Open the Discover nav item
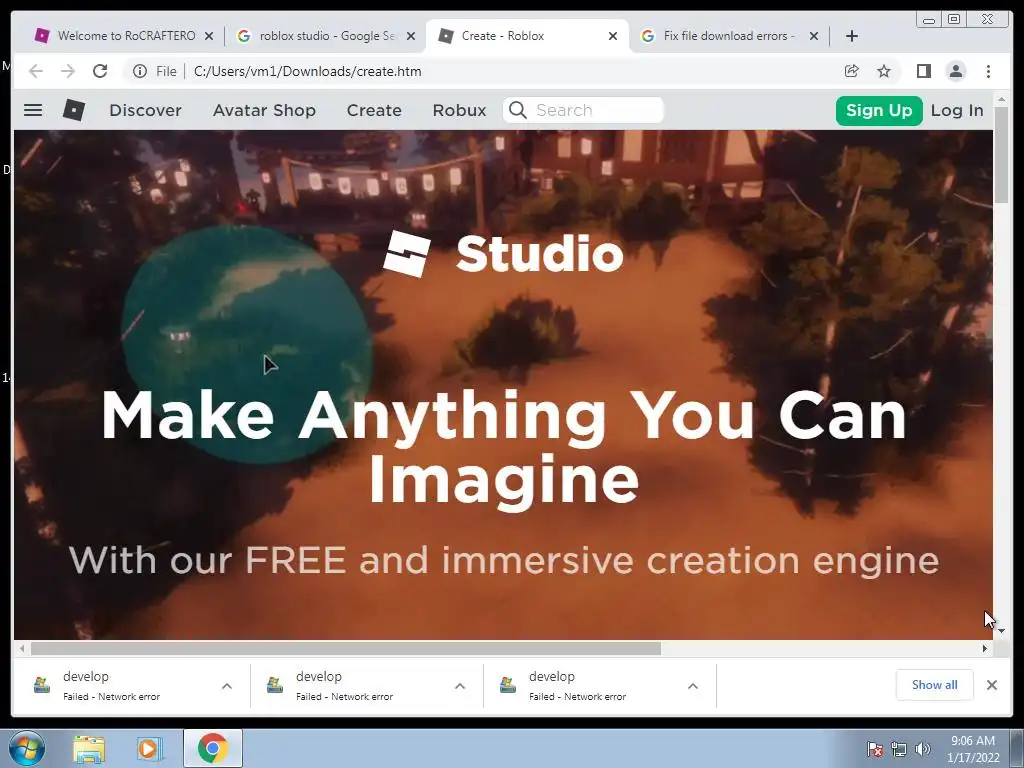Screen dimensions: 1024x768 [146, 110]
